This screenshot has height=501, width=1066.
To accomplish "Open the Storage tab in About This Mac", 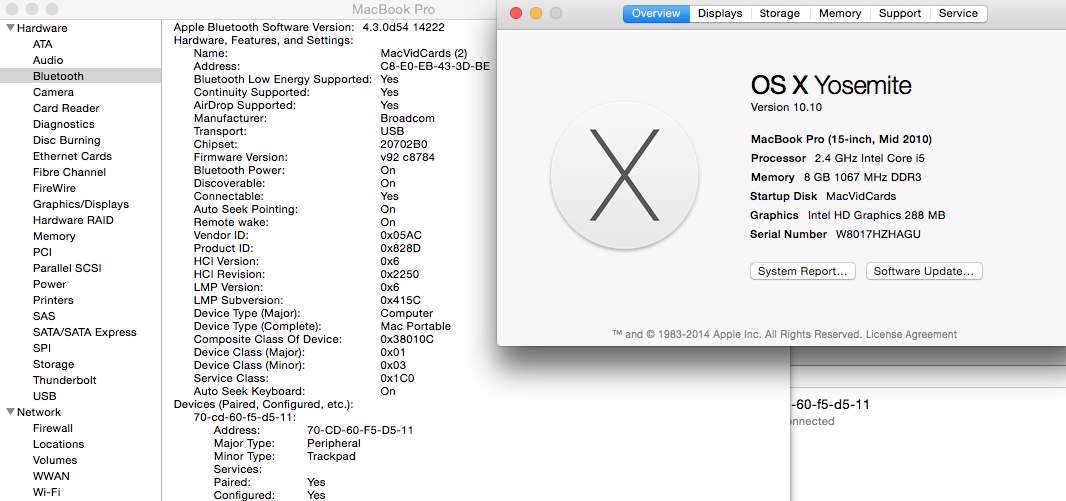I will (x=780, y=14).
